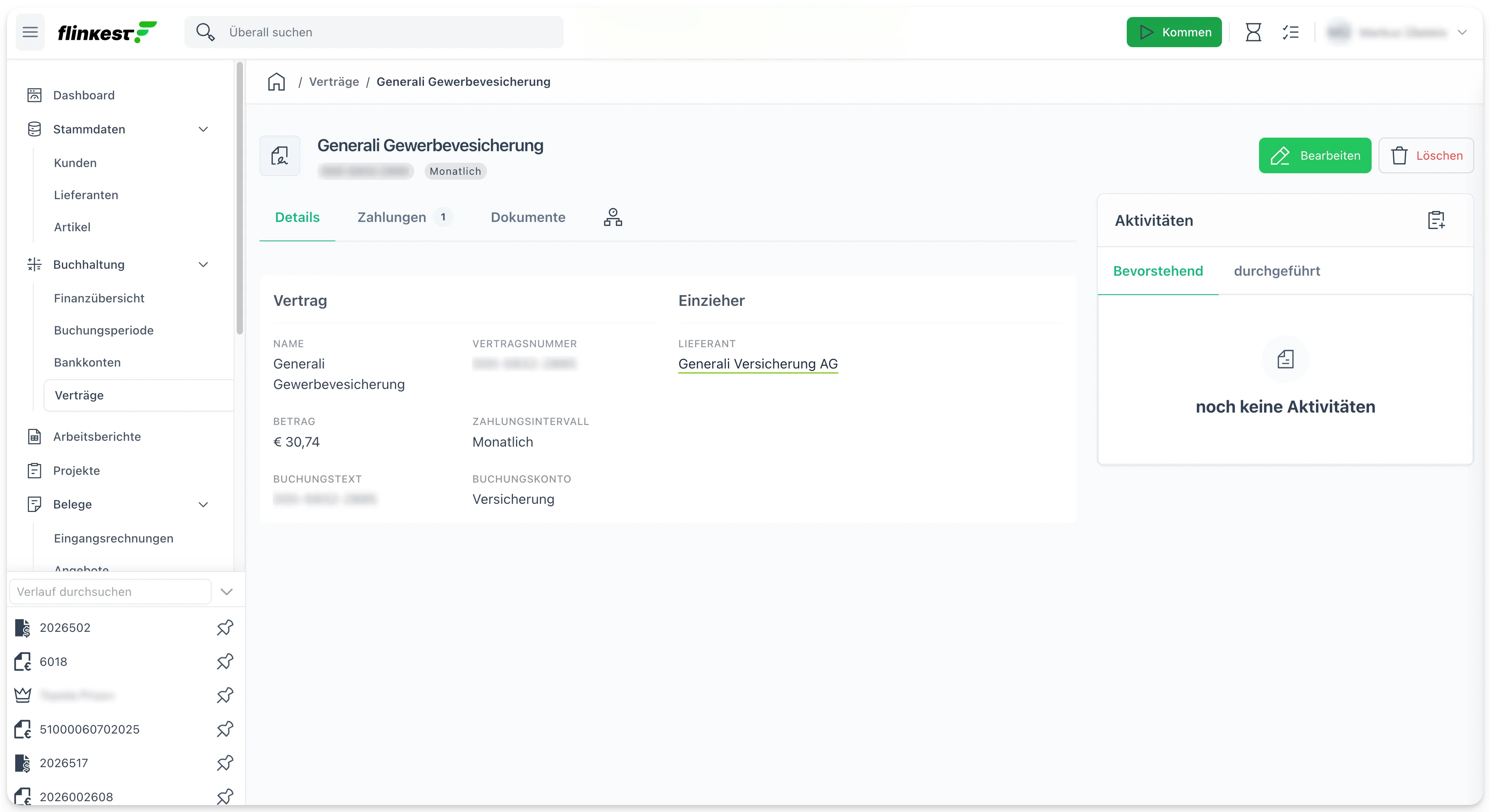Click invoice icon next to 2026502
This screenshot has width=1490, height=812.
click(22, 628)
